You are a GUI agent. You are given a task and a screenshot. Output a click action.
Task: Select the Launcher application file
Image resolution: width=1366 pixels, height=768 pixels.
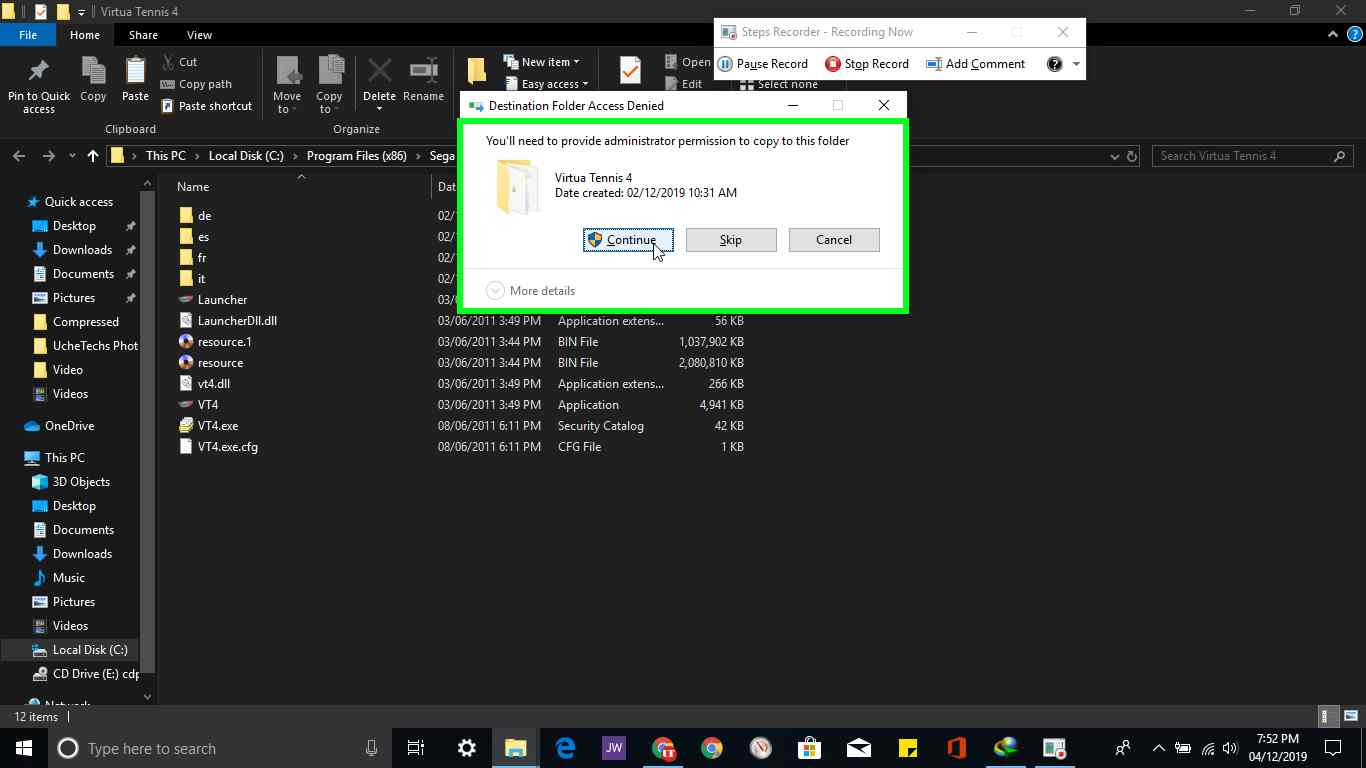coord(222,300)
